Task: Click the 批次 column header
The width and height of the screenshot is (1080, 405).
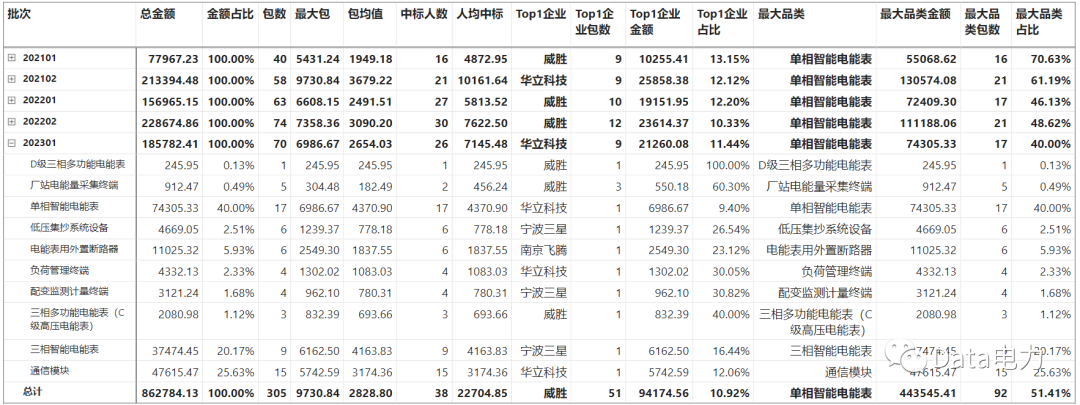Action: pyautogui.click(x=18, y=14)
